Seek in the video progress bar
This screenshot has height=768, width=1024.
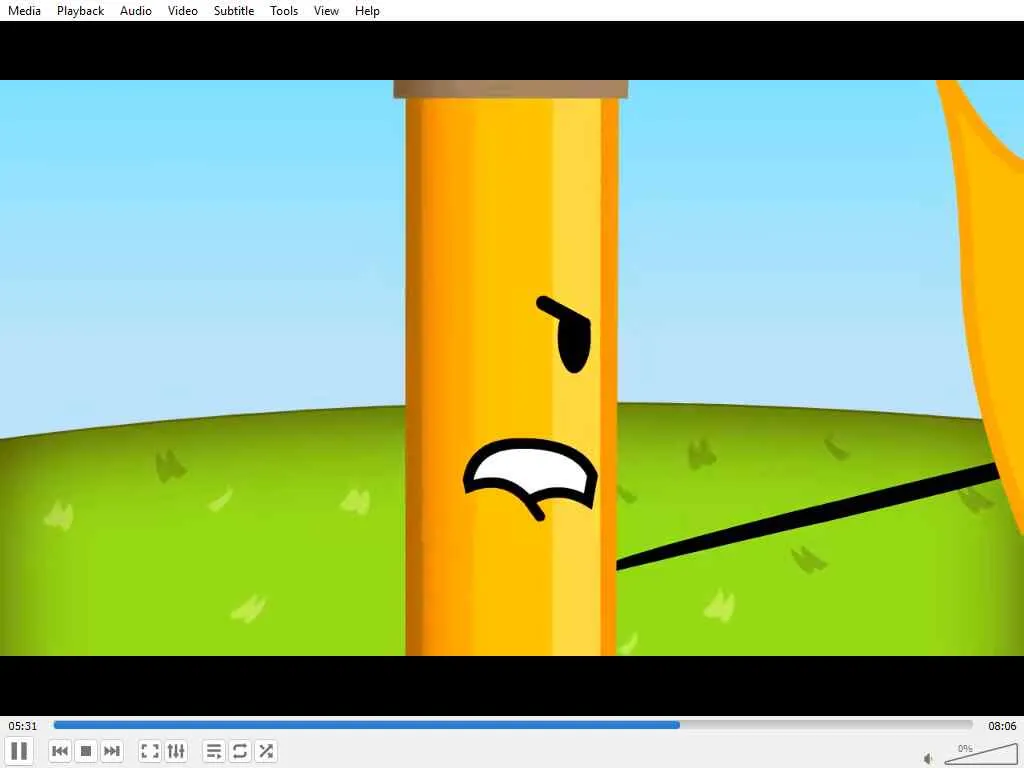coord(513,725)
